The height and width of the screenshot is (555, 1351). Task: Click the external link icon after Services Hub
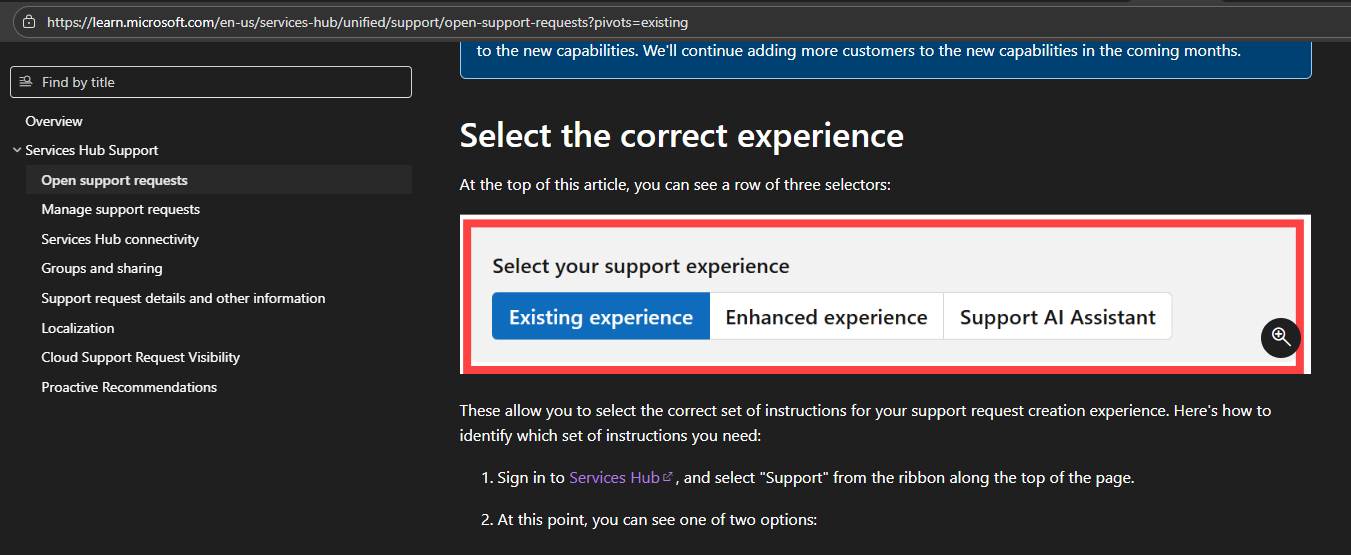tap(668, 477)
